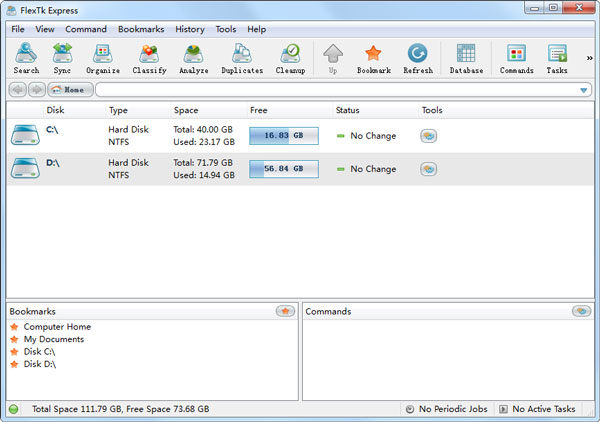
Task: Sort by the Type column header
Action: point(118,111)
